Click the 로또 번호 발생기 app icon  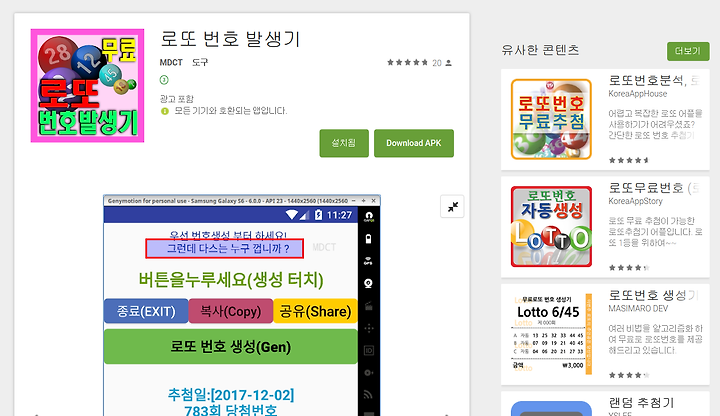[x=87, y=85]
